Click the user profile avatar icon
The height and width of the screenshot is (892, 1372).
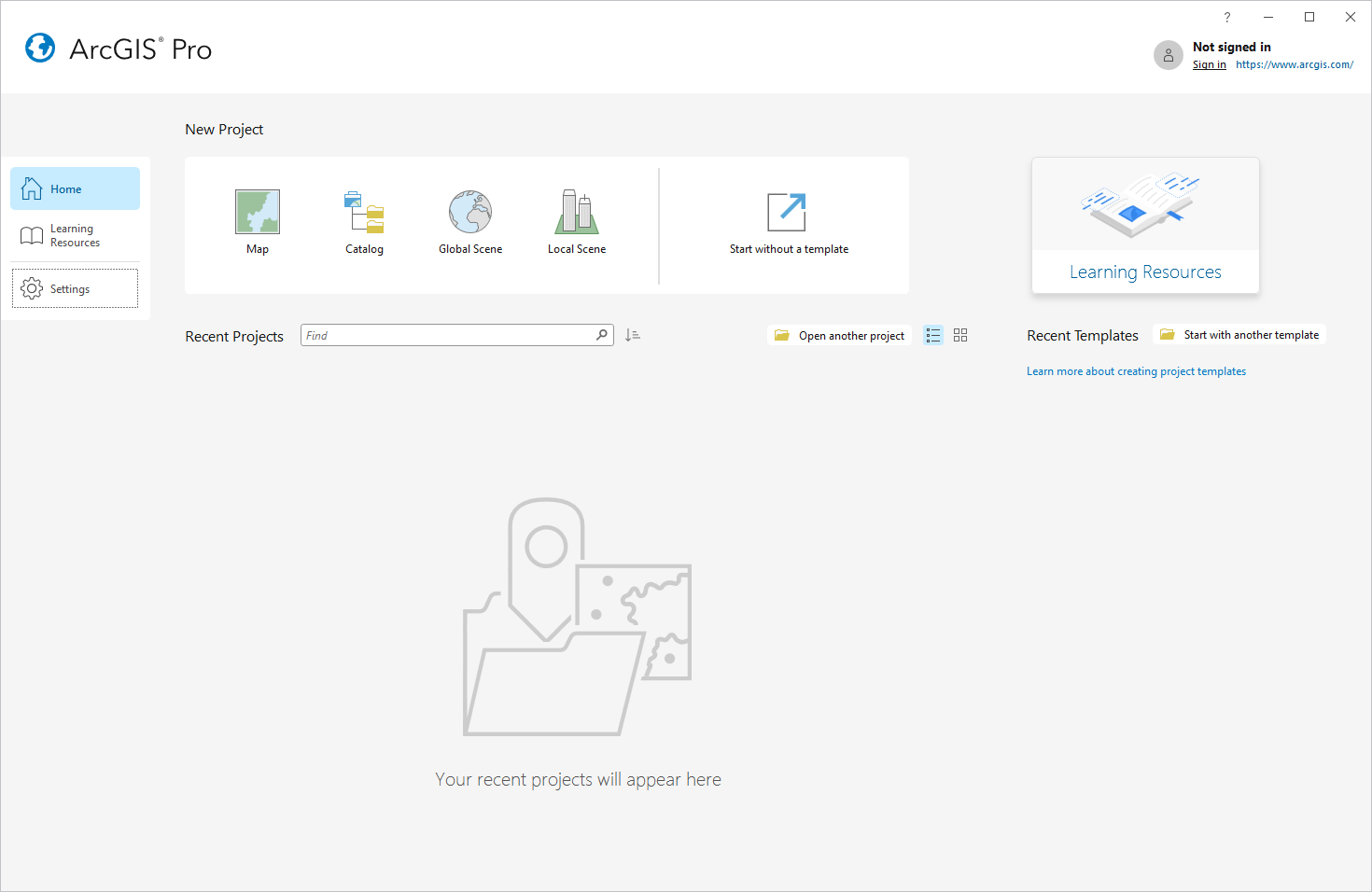tap(1168, 55)
